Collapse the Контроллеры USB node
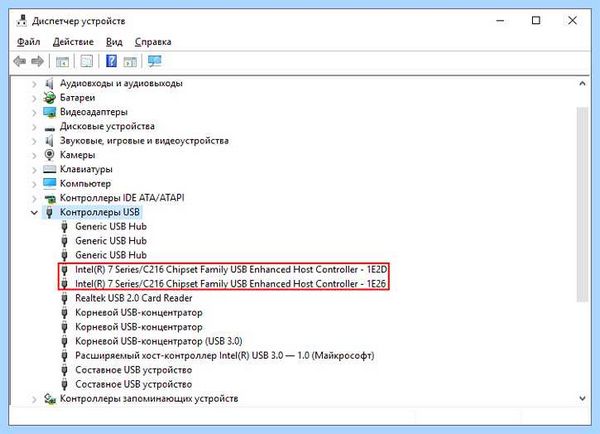The height and width of the screenshot is (434, 600). click(x=34, y=212)
